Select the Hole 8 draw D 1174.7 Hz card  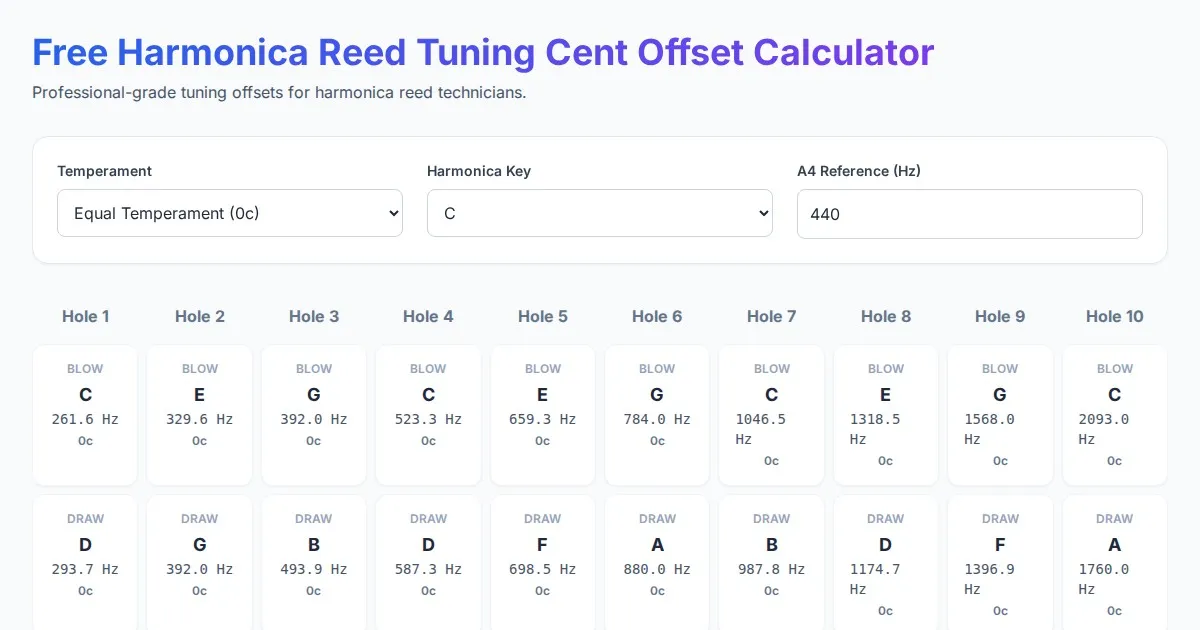tap(885, 564)
